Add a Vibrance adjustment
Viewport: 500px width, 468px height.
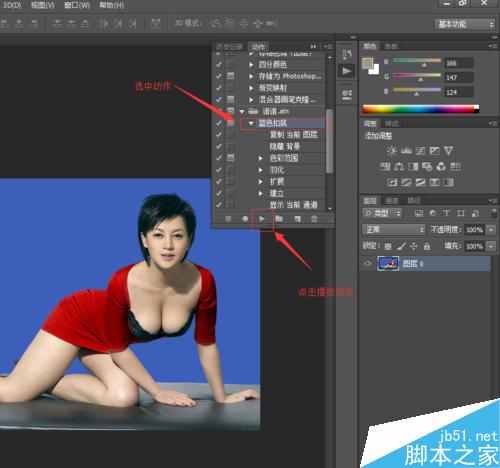(x=449, y=151)
